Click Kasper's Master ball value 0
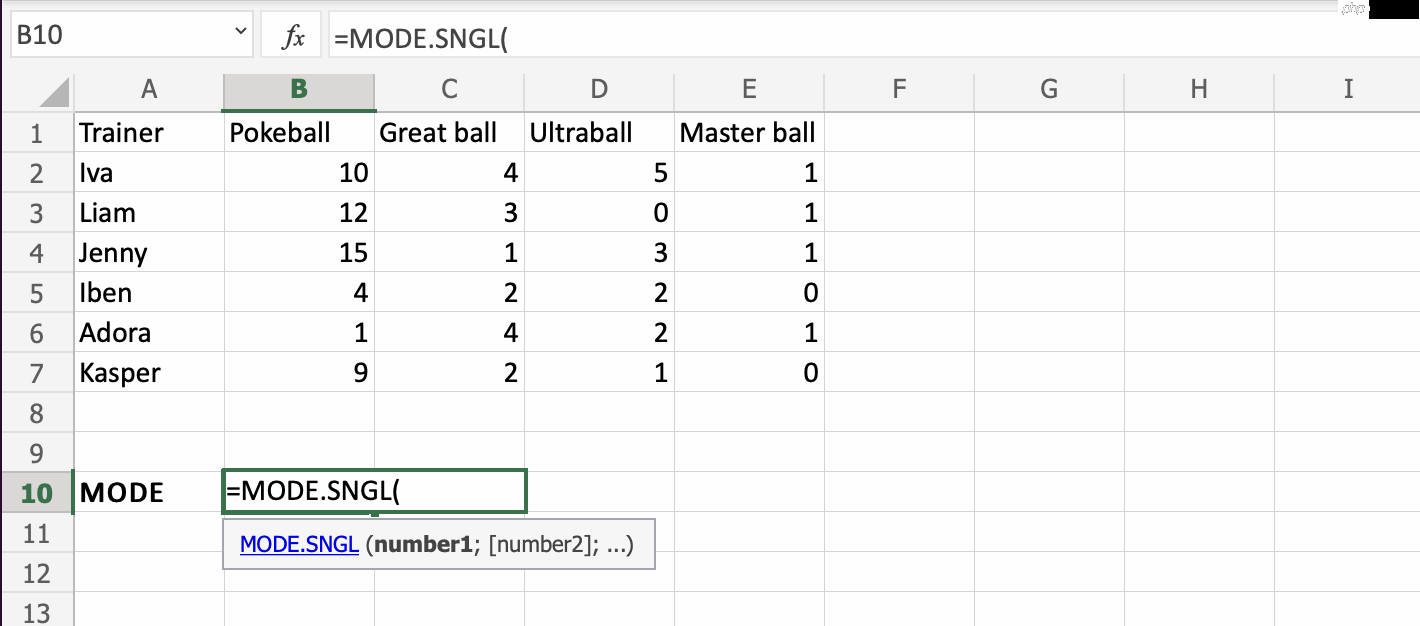Screen dimensions: 1420x626 (x=749, y=372)
